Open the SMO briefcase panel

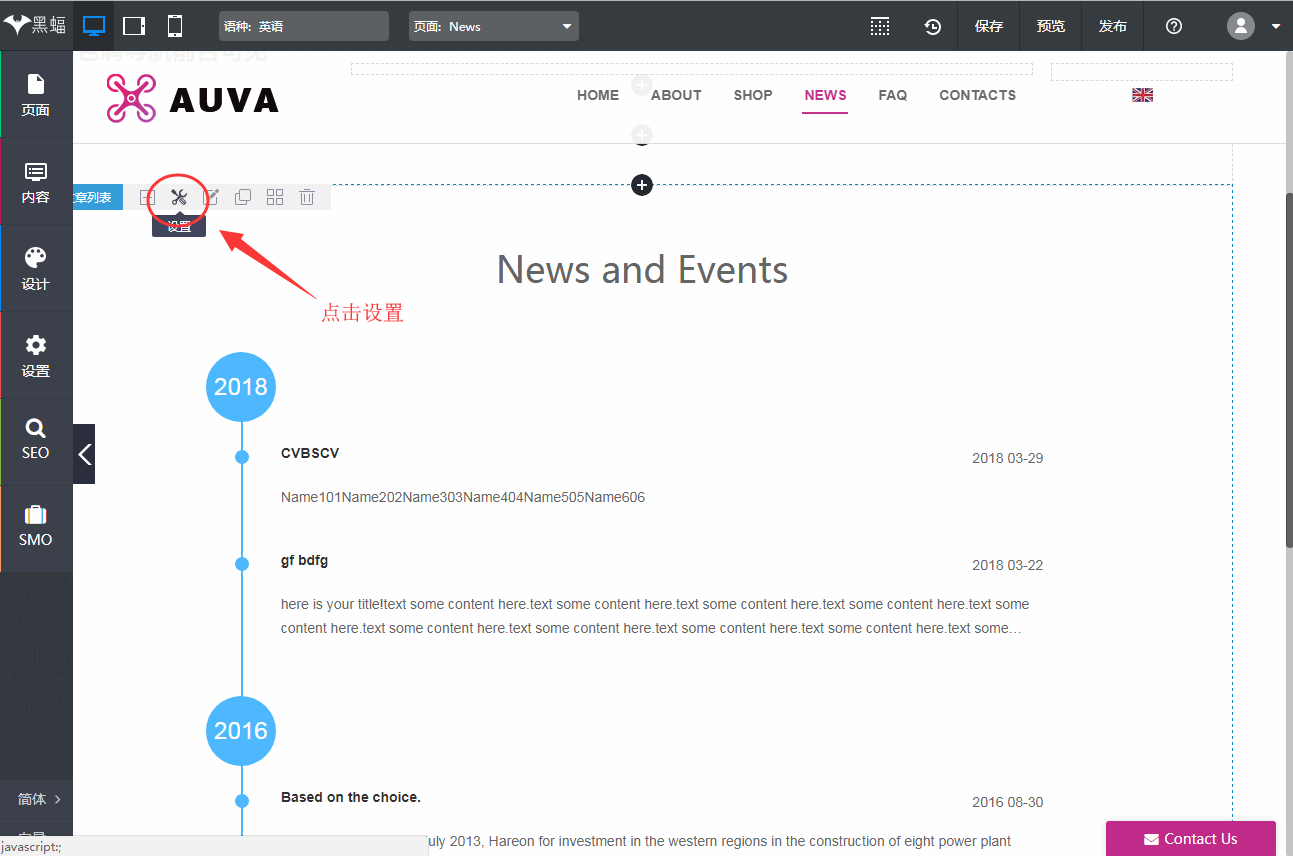36,526
